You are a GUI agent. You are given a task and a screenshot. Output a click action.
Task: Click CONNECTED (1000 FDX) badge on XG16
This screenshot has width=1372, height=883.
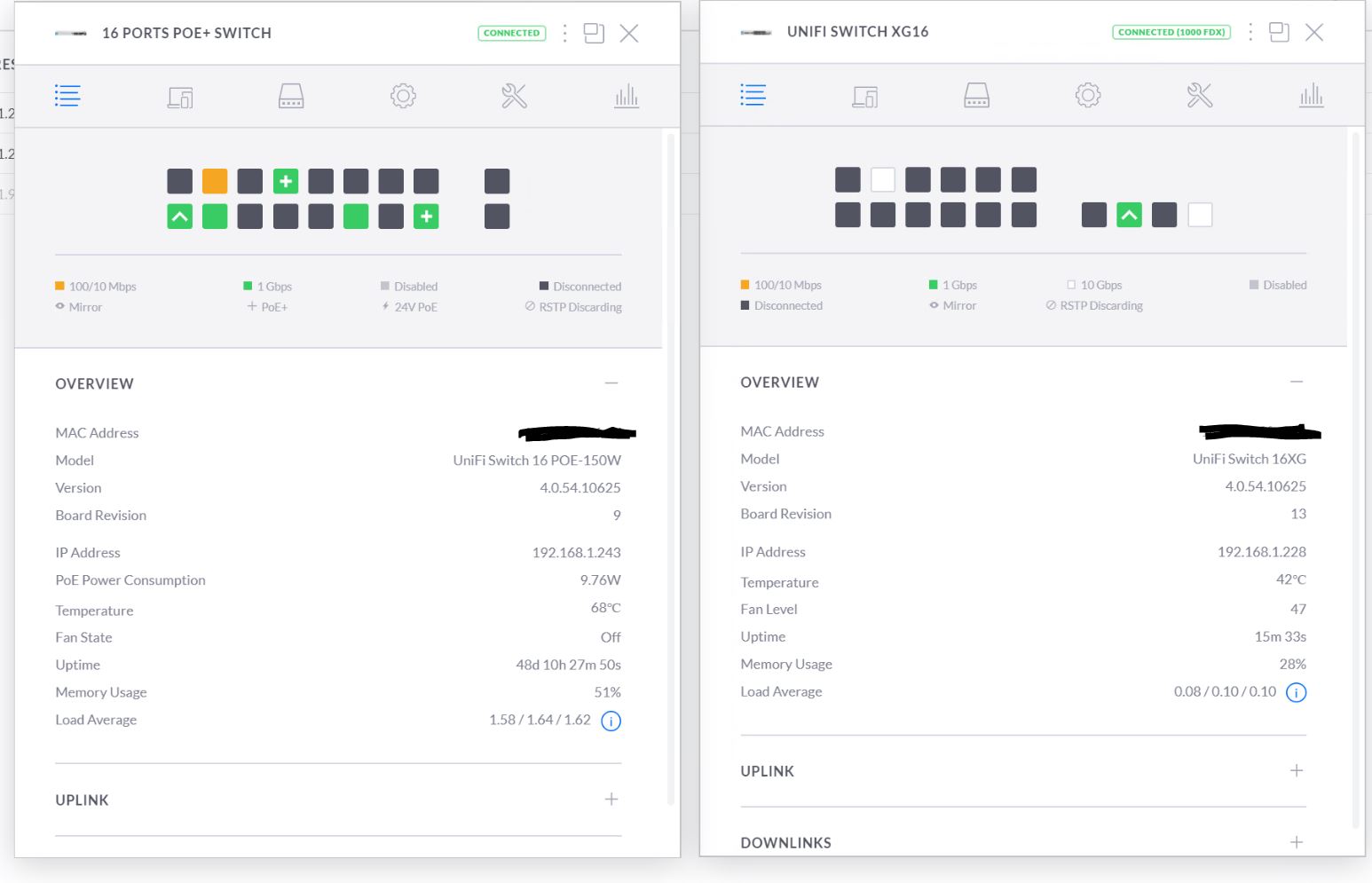point(1171,32)
